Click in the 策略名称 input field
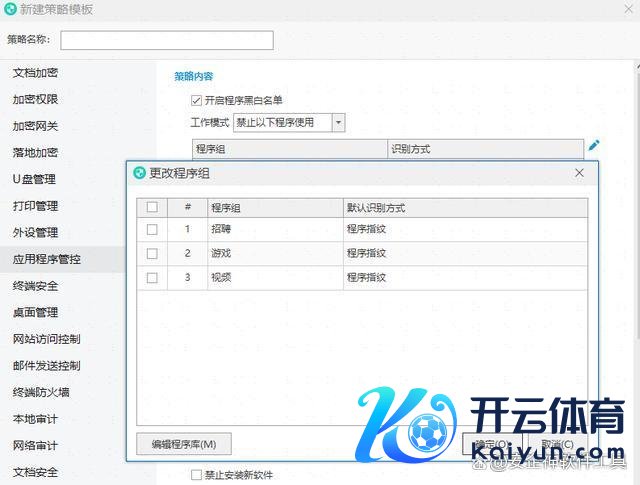Screen dimensions: 640x485 tap(166, 40)
